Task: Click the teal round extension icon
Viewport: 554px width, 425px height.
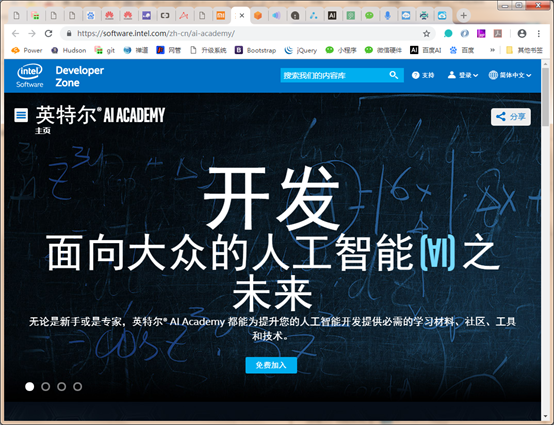Action: [x=448, y=34]
